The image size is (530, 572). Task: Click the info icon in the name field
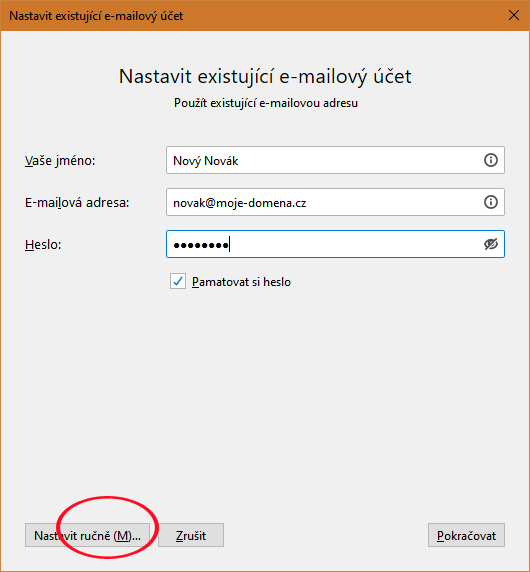coord(491,160)
